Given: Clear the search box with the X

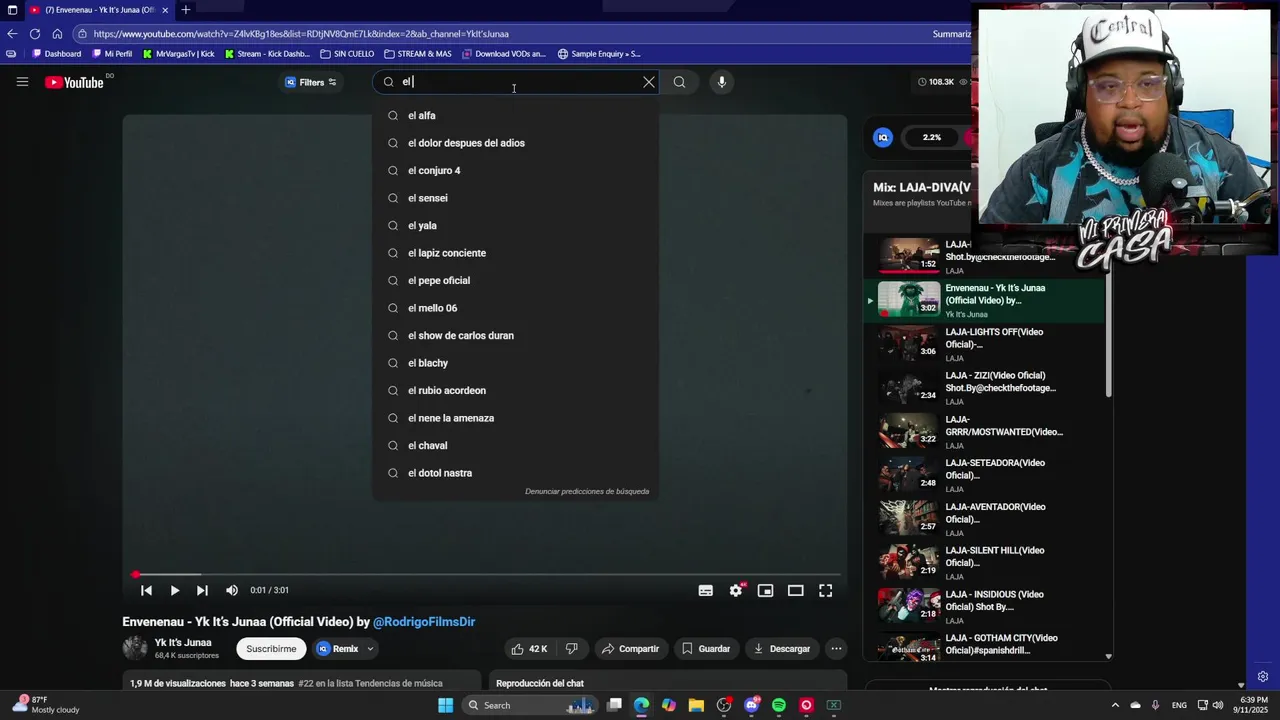Looking at the screenshot, I should (649, 82).
